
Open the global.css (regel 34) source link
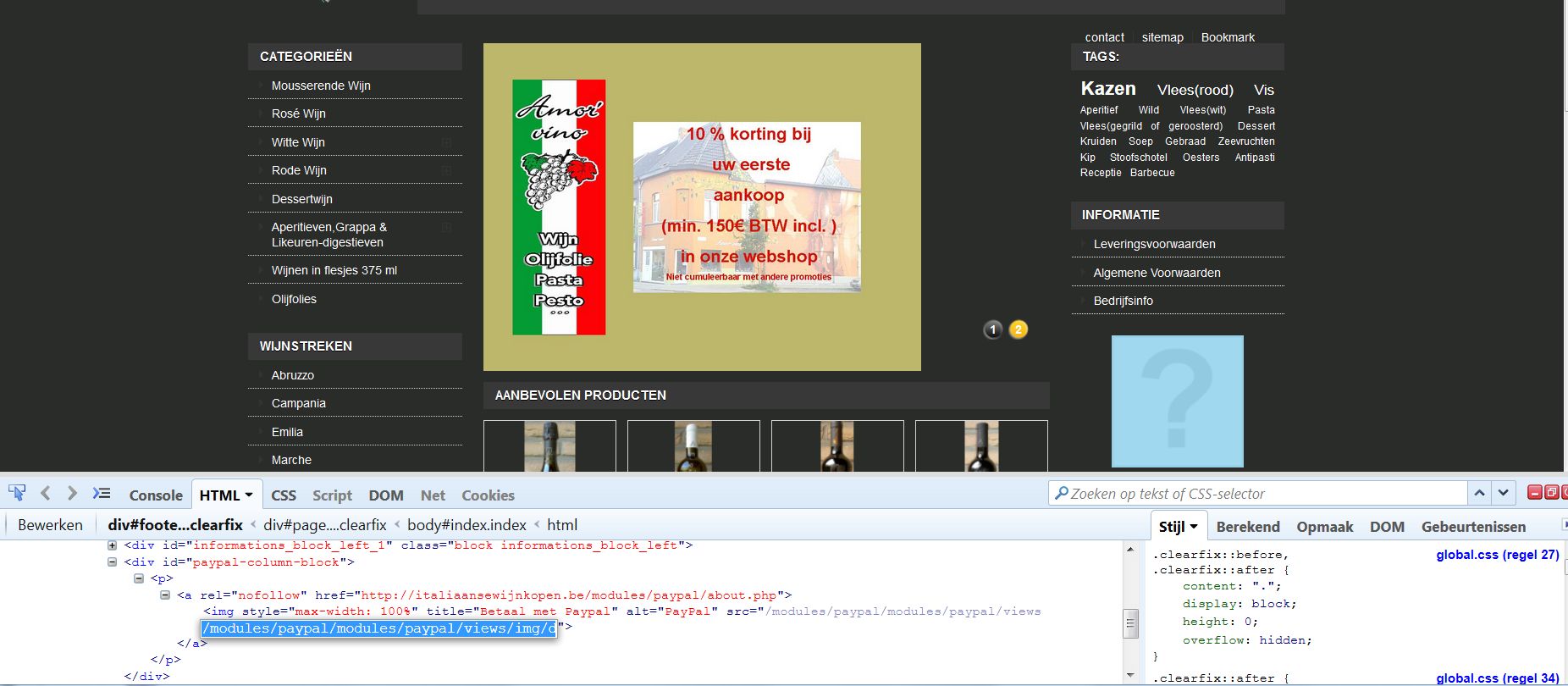(x=1498, y=678)
